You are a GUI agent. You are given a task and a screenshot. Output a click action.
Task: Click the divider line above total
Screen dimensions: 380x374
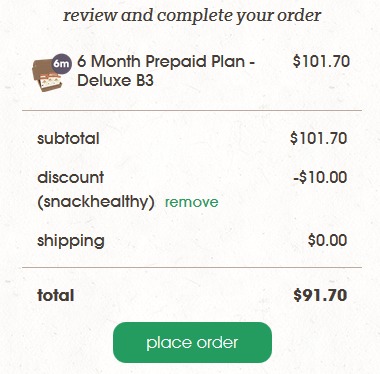coord(192,267)
